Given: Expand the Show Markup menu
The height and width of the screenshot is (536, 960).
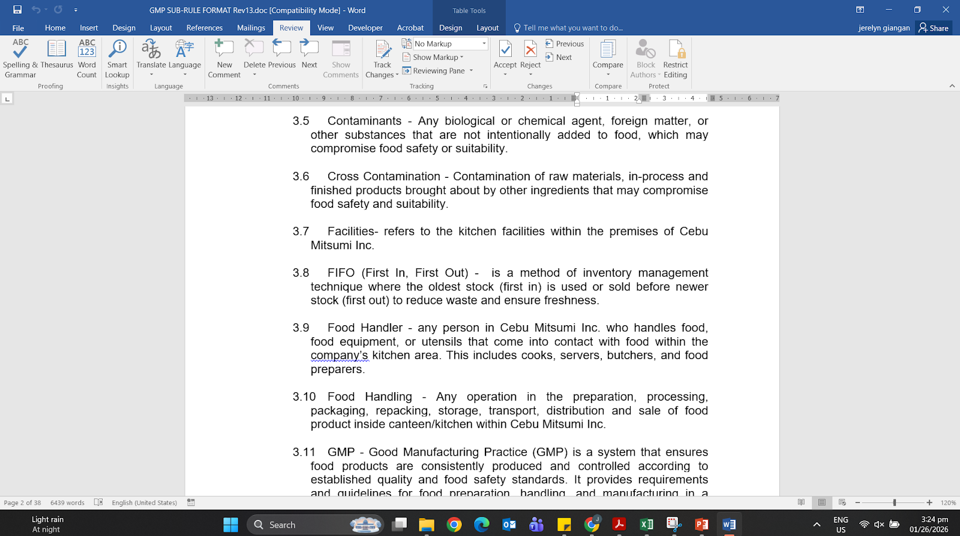Looking at the screenshot, I should point(433,57).
